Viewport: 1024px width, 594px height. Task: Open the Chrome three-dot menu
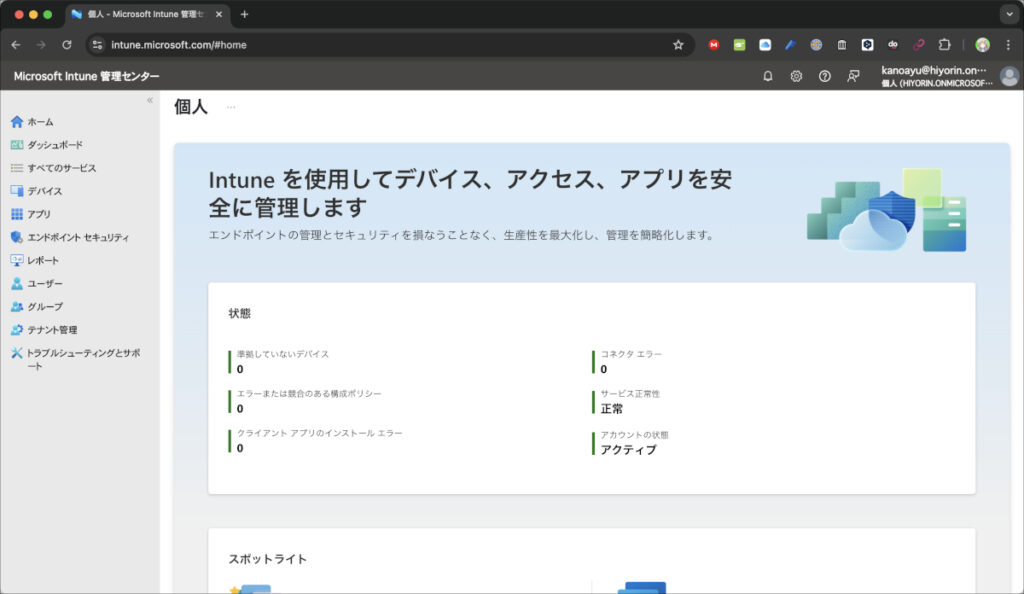pyautogui.click(x=1008, y=44)
